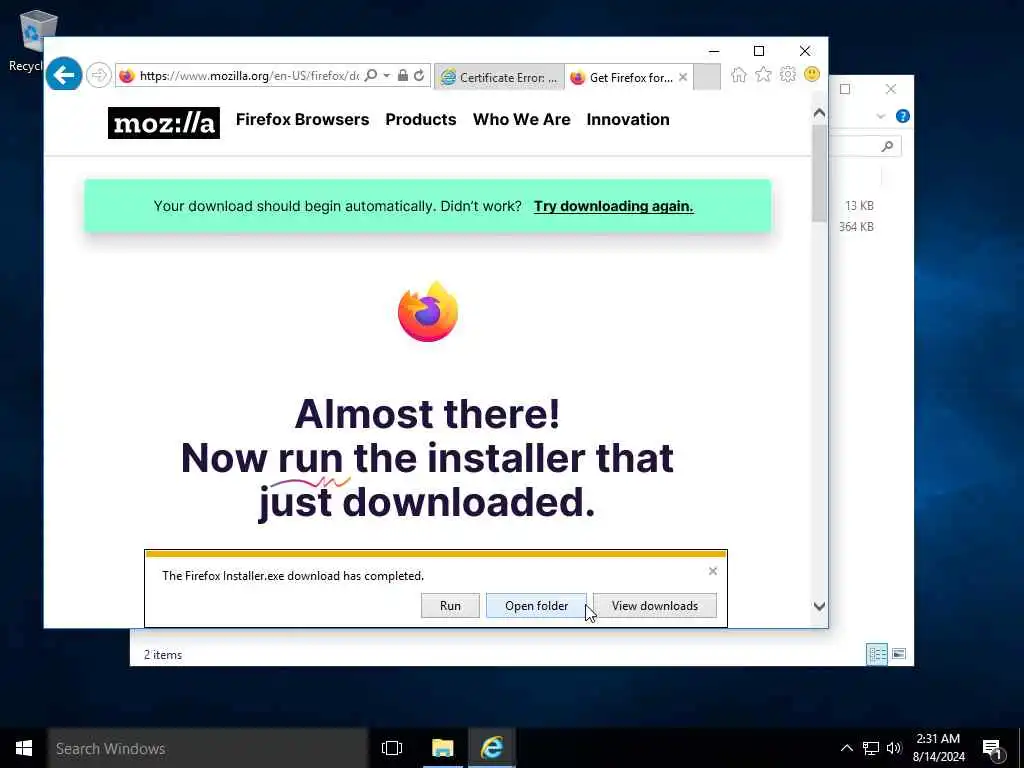Click Run in the download bar
Viewport: 1024px width, 768px height.
pyautogui.click(x=450, y=605)
